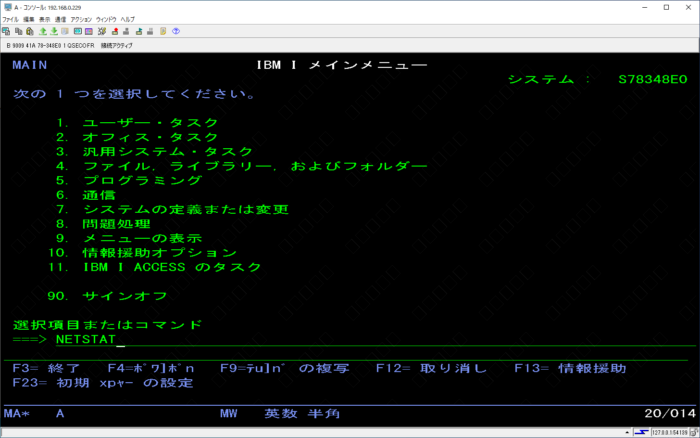Click the blue globe help icon
The image size is (700, 438).
(176, 31)
